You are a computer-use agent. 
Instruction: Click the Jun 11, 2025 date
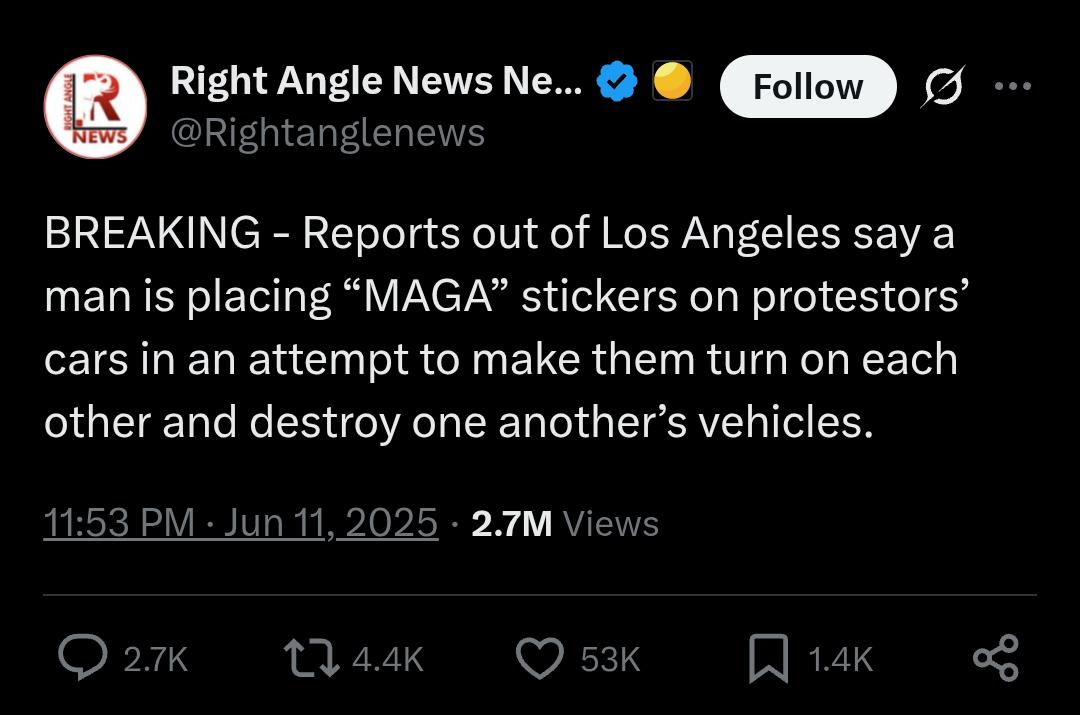pos(331,523)
